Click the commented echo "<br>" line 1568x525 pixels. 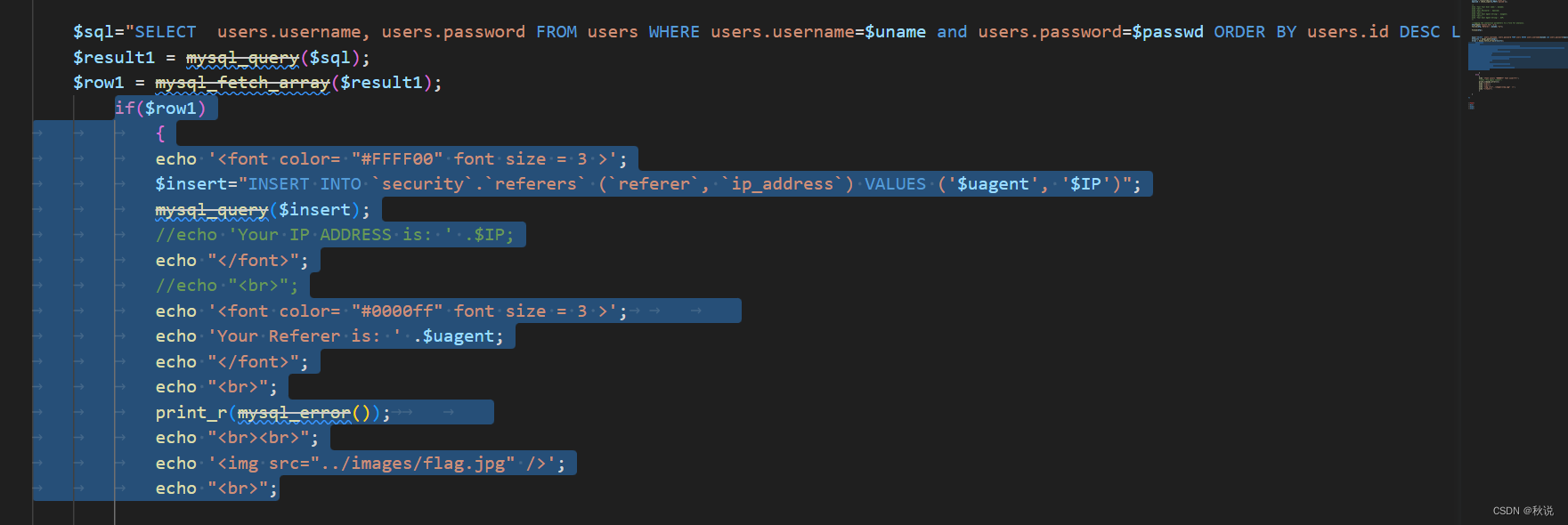pos(227,286)
